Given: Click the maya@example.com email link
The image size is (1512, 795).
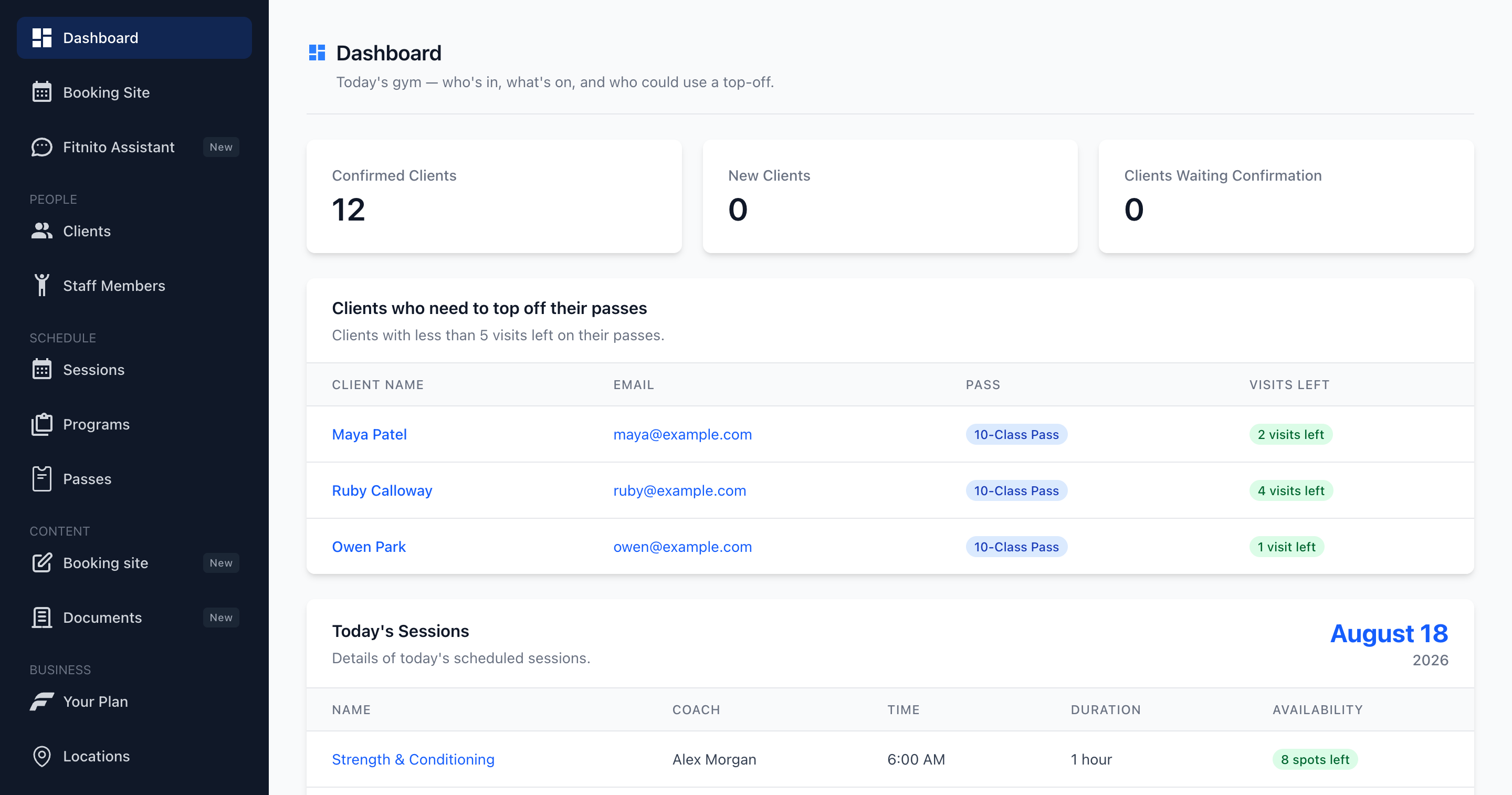Looking at the screenshot, I should point(682,434).
